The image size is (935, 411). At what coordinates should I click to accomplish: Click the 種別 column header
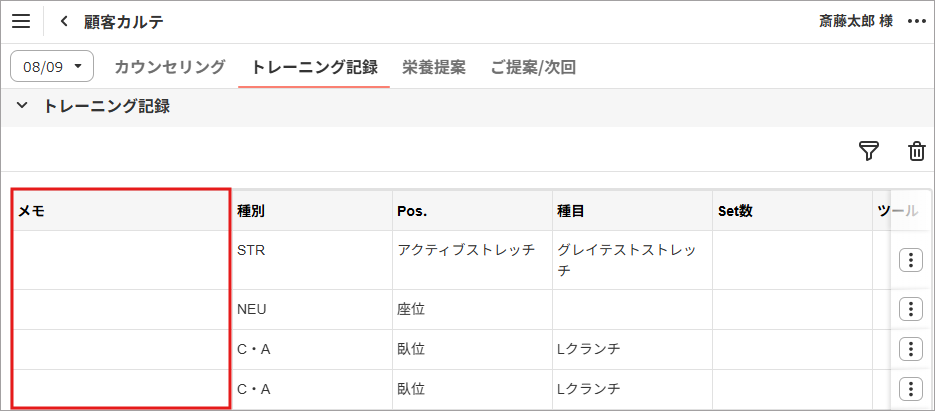[x=309, y=211]
